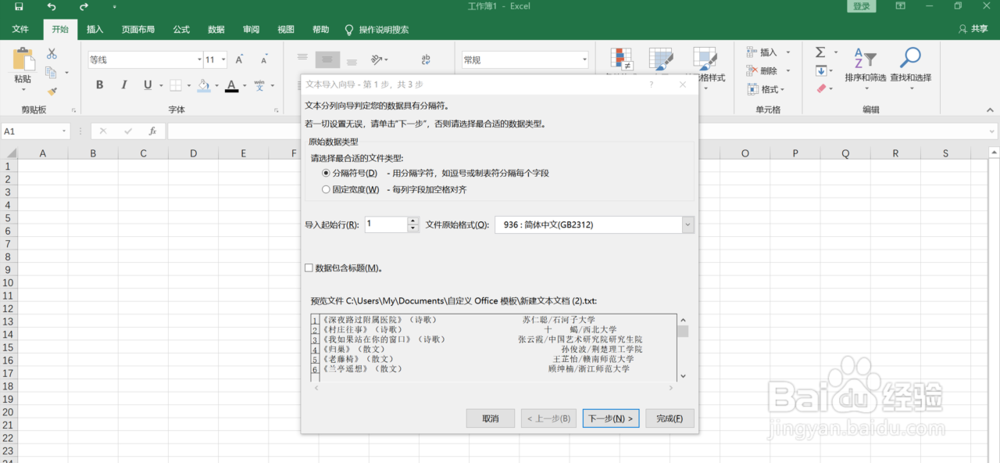Apply the yellow fill color bucket
This screenshot has height=463, width=1000.
pyautogui.click(x=203, y=85)
